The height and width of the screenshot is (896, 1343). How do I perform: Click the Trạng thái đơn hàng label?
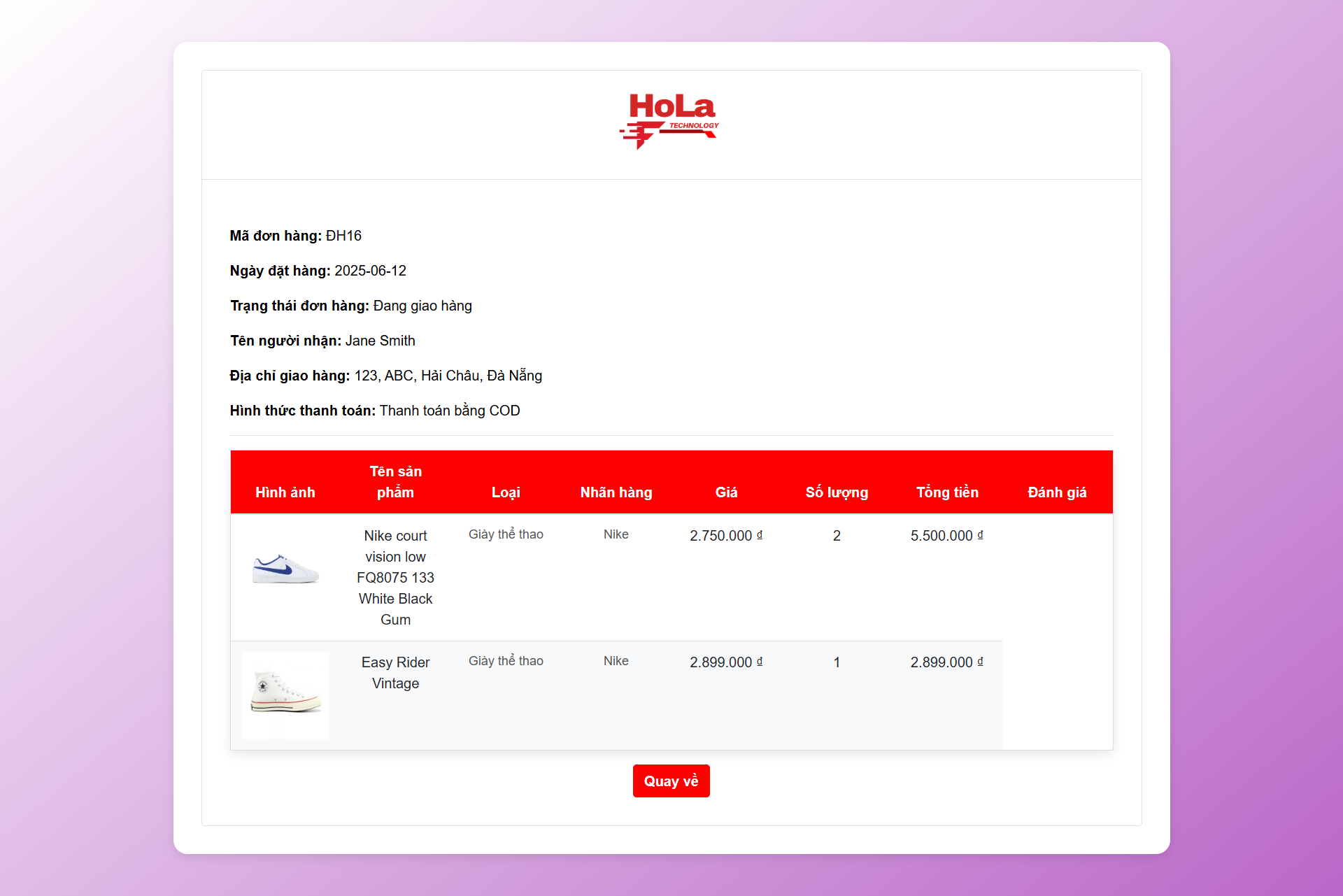299,306
